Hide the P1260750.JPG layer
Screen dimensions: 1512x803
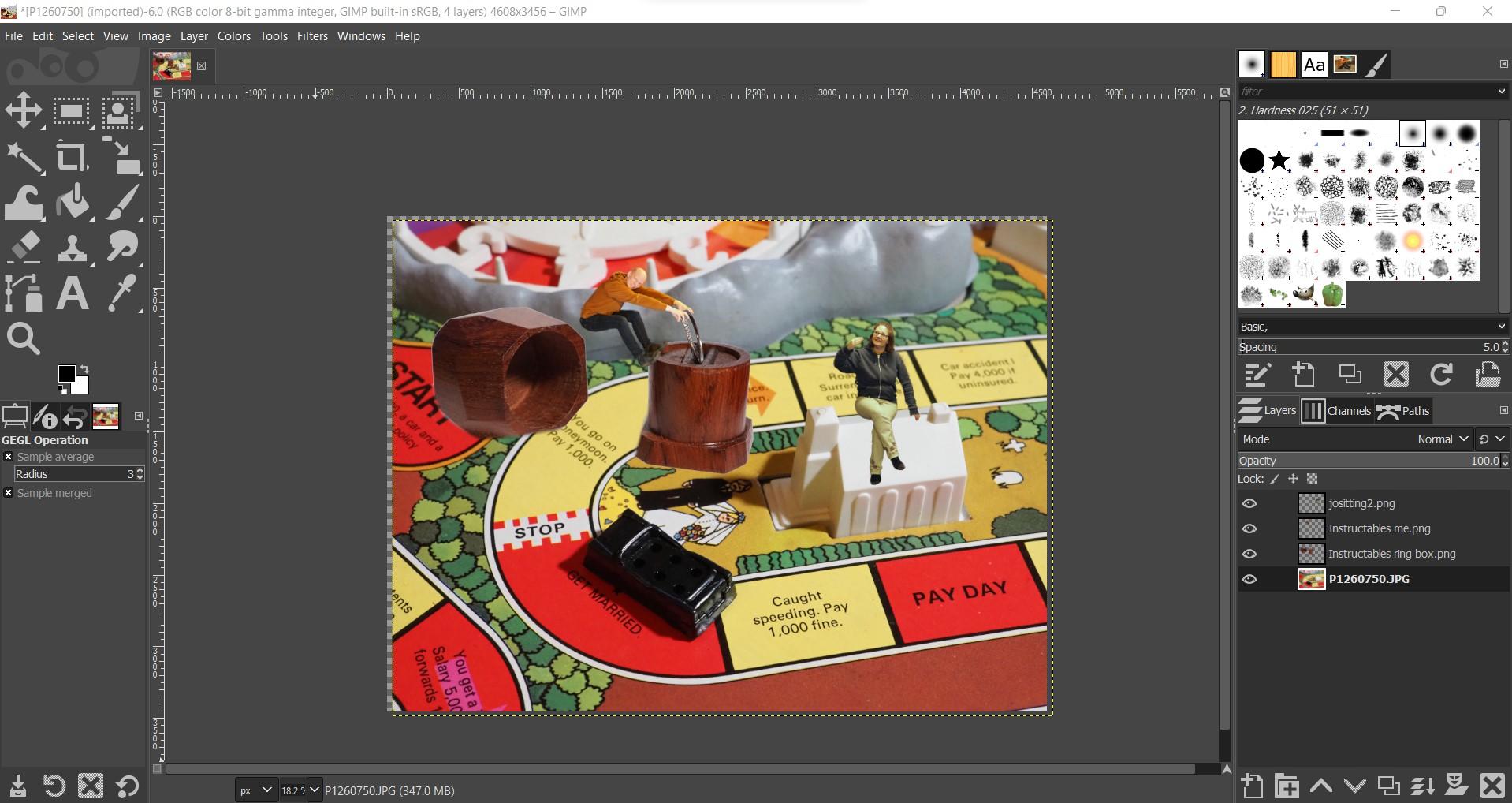[x=1249, y=579]
